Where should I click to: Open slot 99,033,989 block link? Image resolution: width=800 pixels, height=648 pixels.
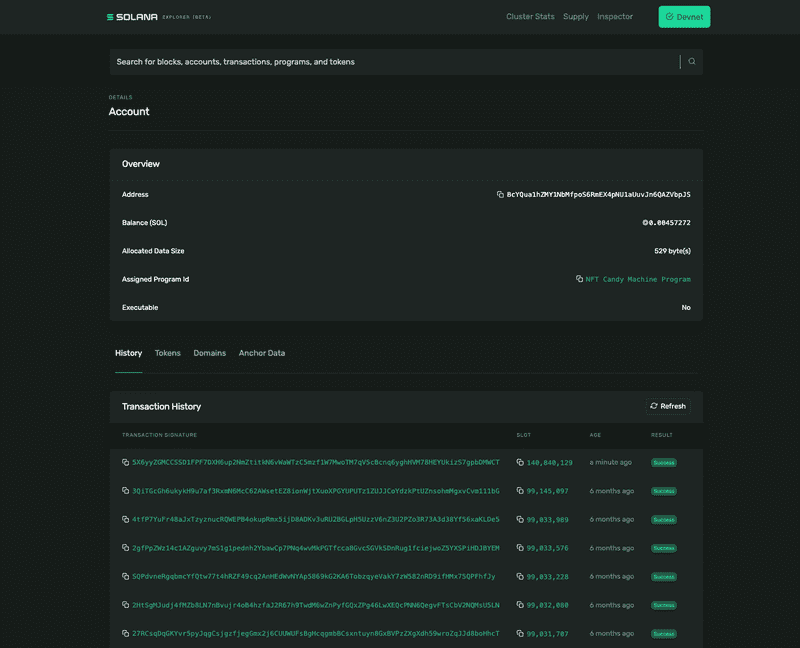coord(547,519)
